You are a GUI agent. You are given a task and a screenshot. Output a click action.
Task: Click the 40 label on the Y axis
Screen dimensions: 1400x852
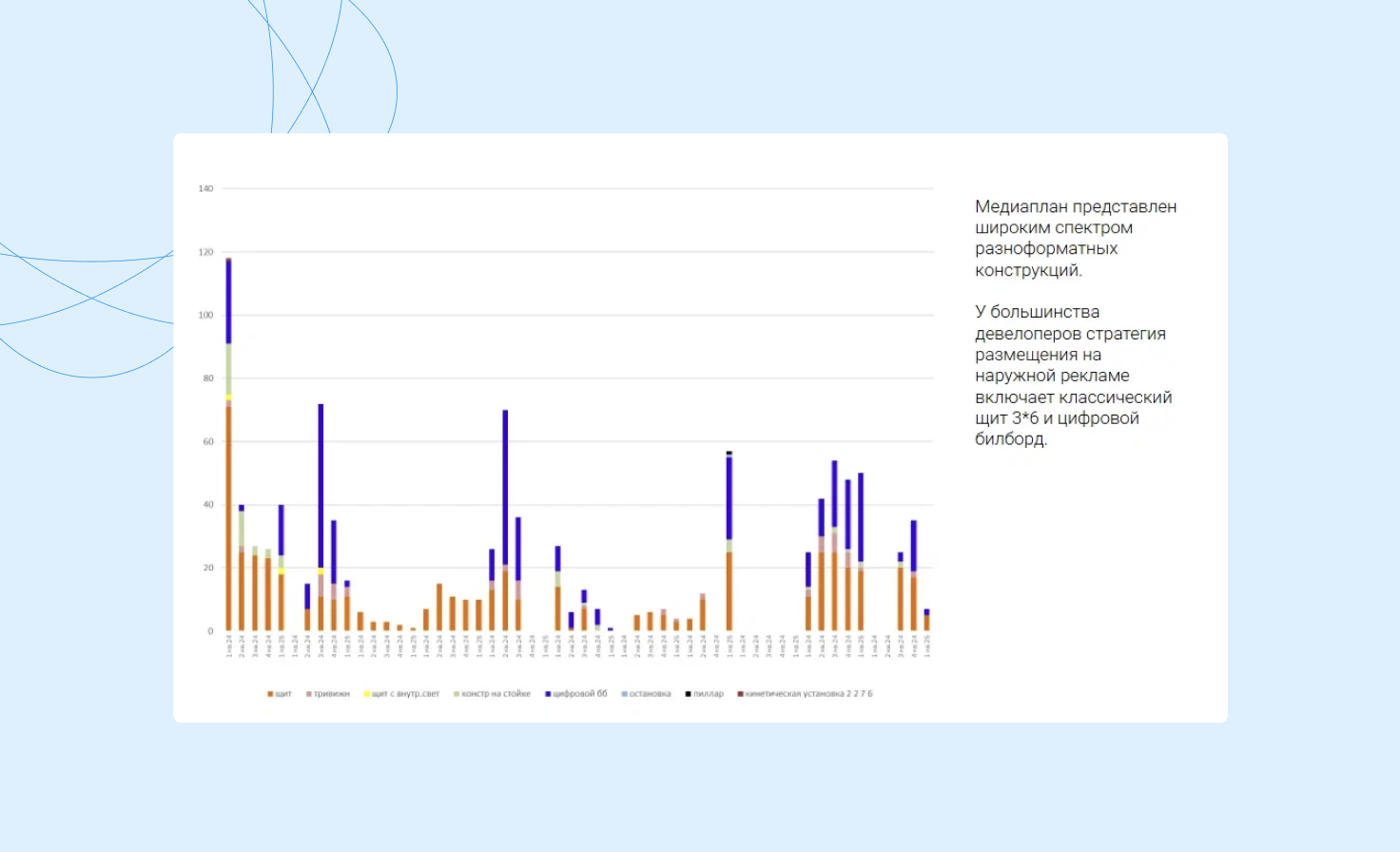tap(207, 505)
